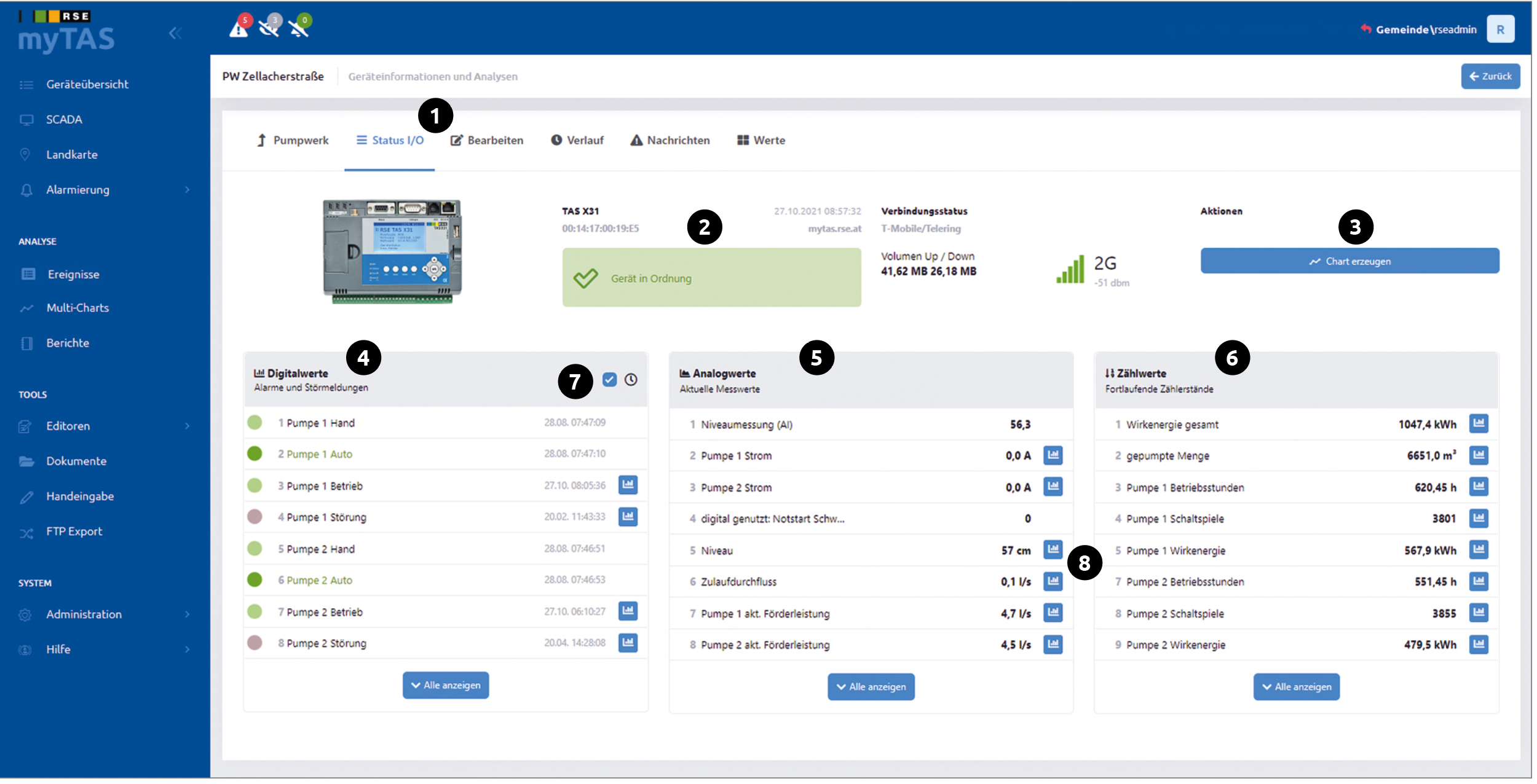Click the TAS X31 device thumbnail image

click(x=392, y=252)
